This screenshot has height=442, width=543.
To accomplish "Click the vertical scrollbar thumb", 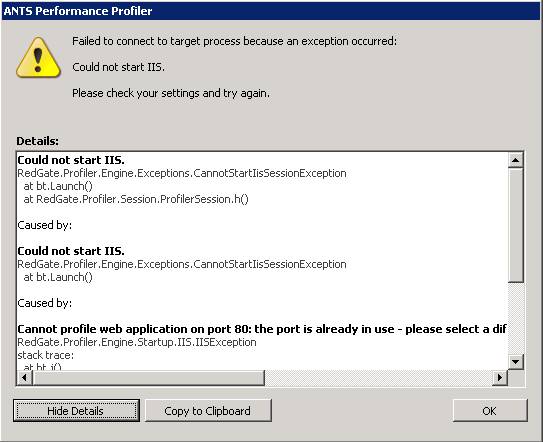I will coord(516,225).
